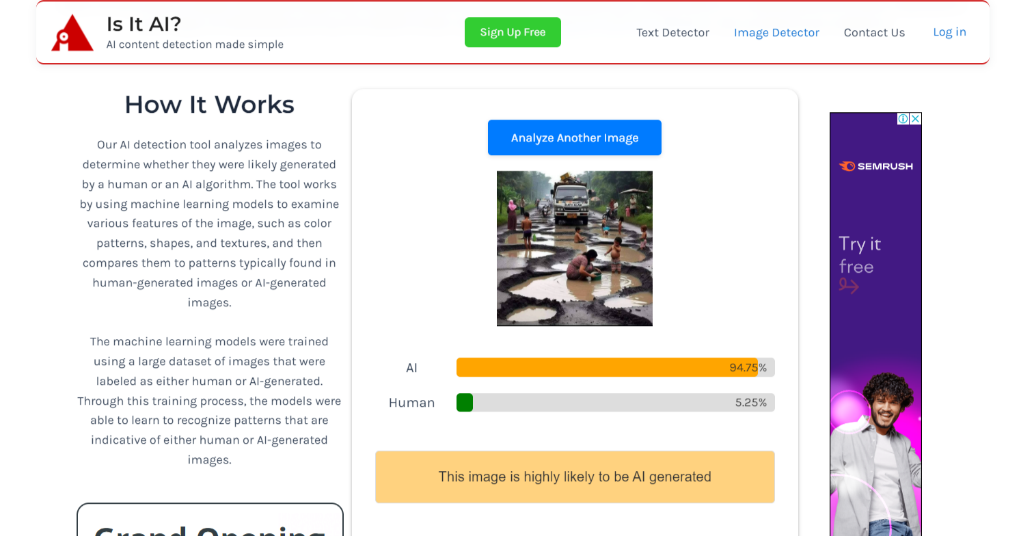Click the AI content detection made simple tagline
The width and height of the screenshot is (1021, 536).
click(x=195, y=44)
